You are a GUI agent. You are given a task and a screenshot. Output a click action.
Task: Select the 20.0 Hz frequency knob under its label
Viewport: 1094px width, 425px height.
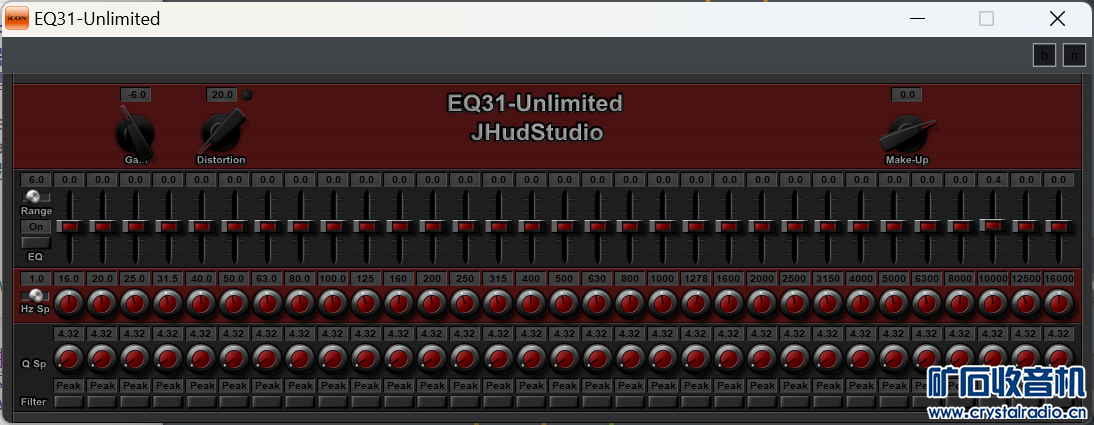tap(102, 304)
